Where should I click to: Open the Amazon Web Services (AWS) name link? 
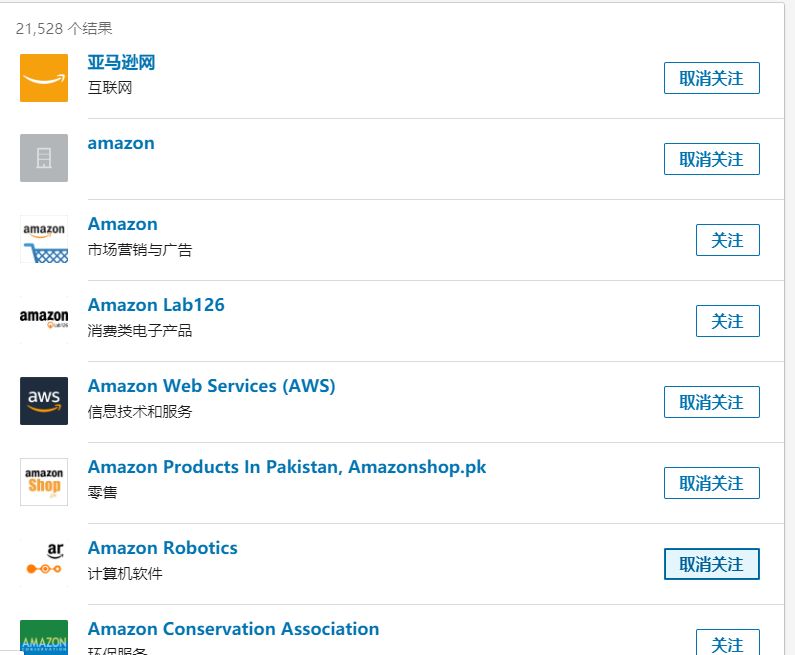point(211,386)
